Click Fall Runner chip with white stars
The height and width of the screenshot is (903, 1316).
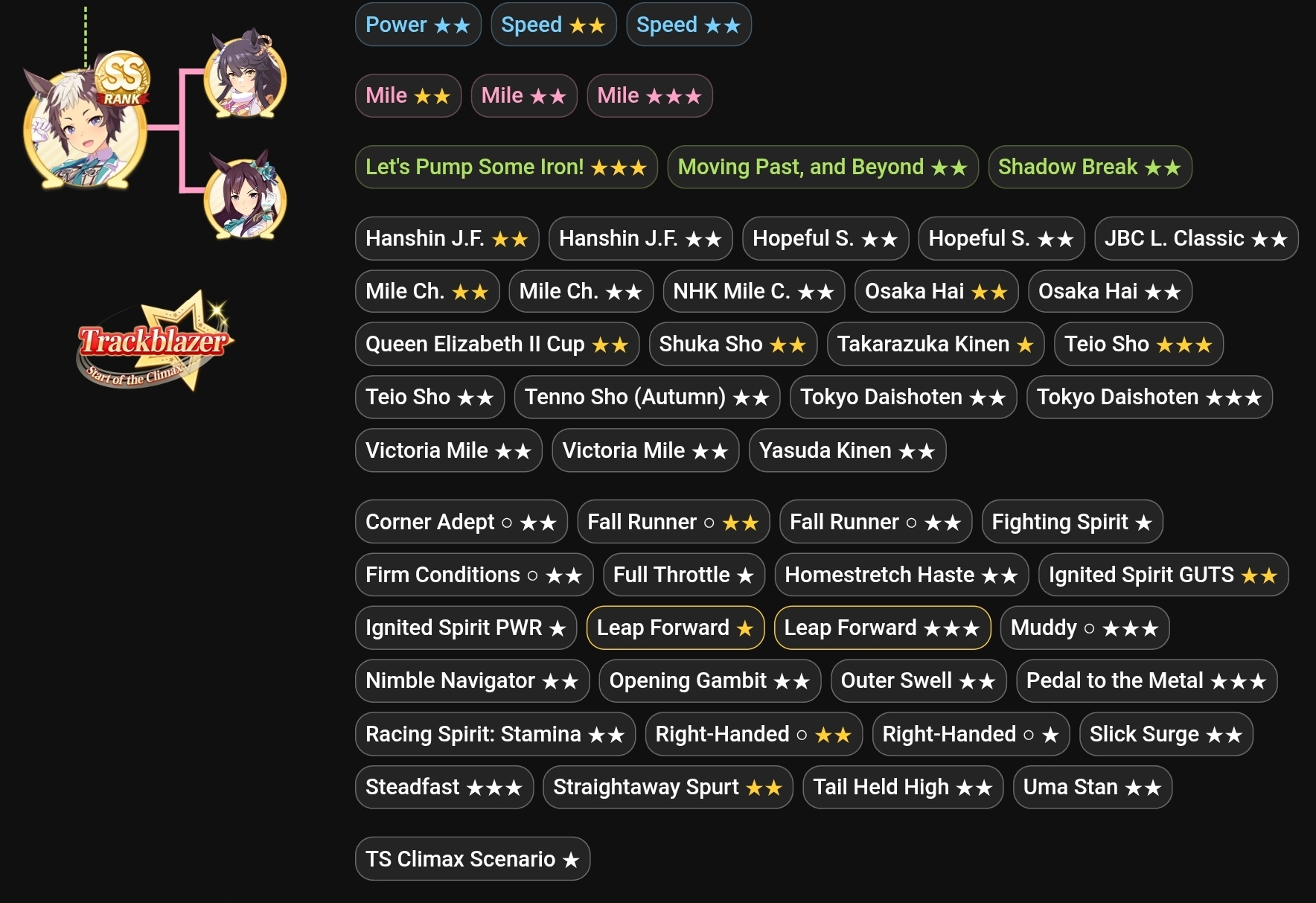point(876,522)
